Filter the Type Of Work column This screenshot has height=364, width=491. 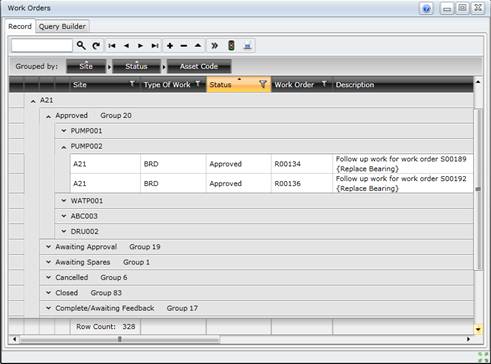pos(198,84)
